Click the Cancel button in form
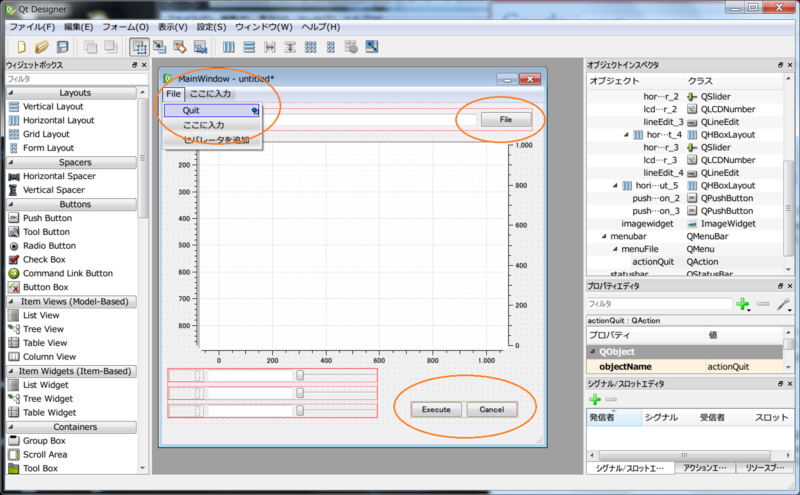 [492, 409]
